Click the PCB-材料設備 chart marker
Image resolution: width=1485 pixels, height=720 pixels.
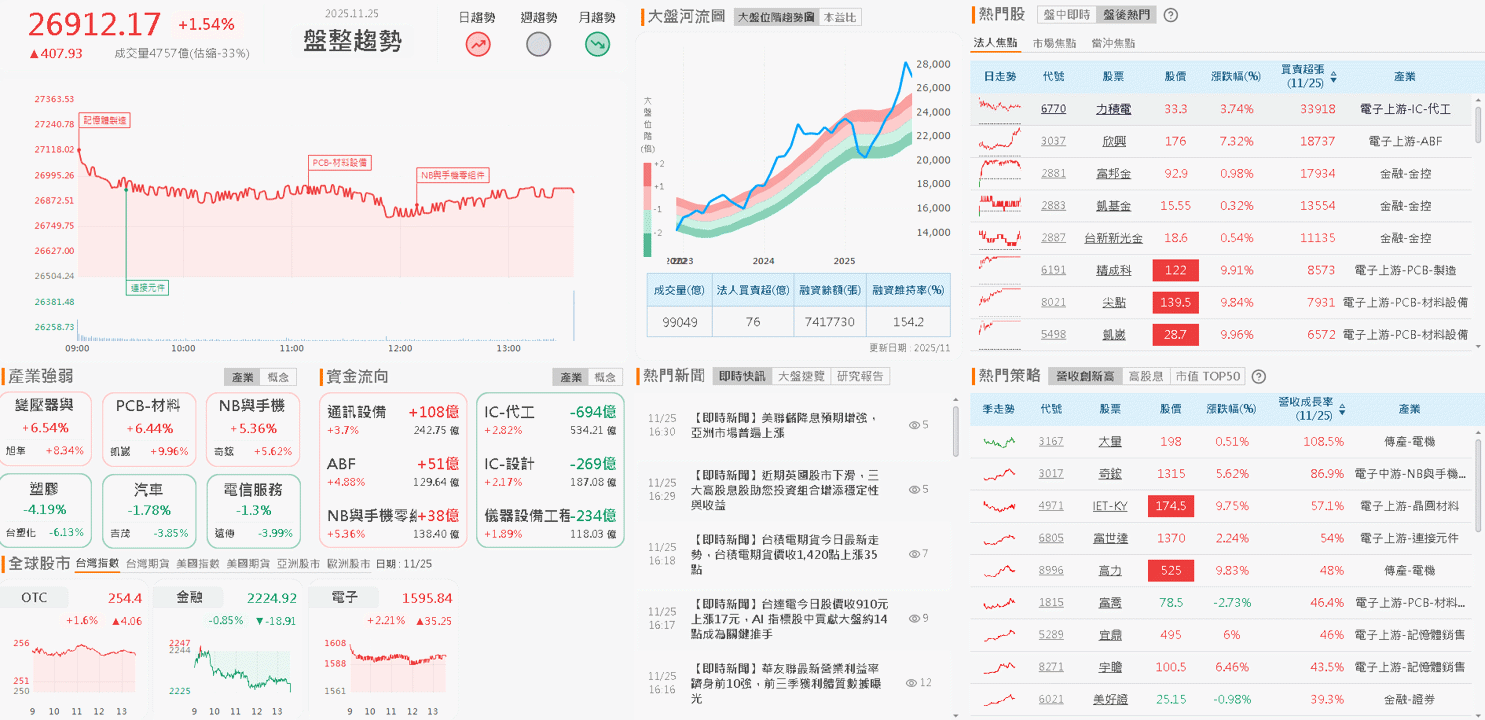(339, 161)
